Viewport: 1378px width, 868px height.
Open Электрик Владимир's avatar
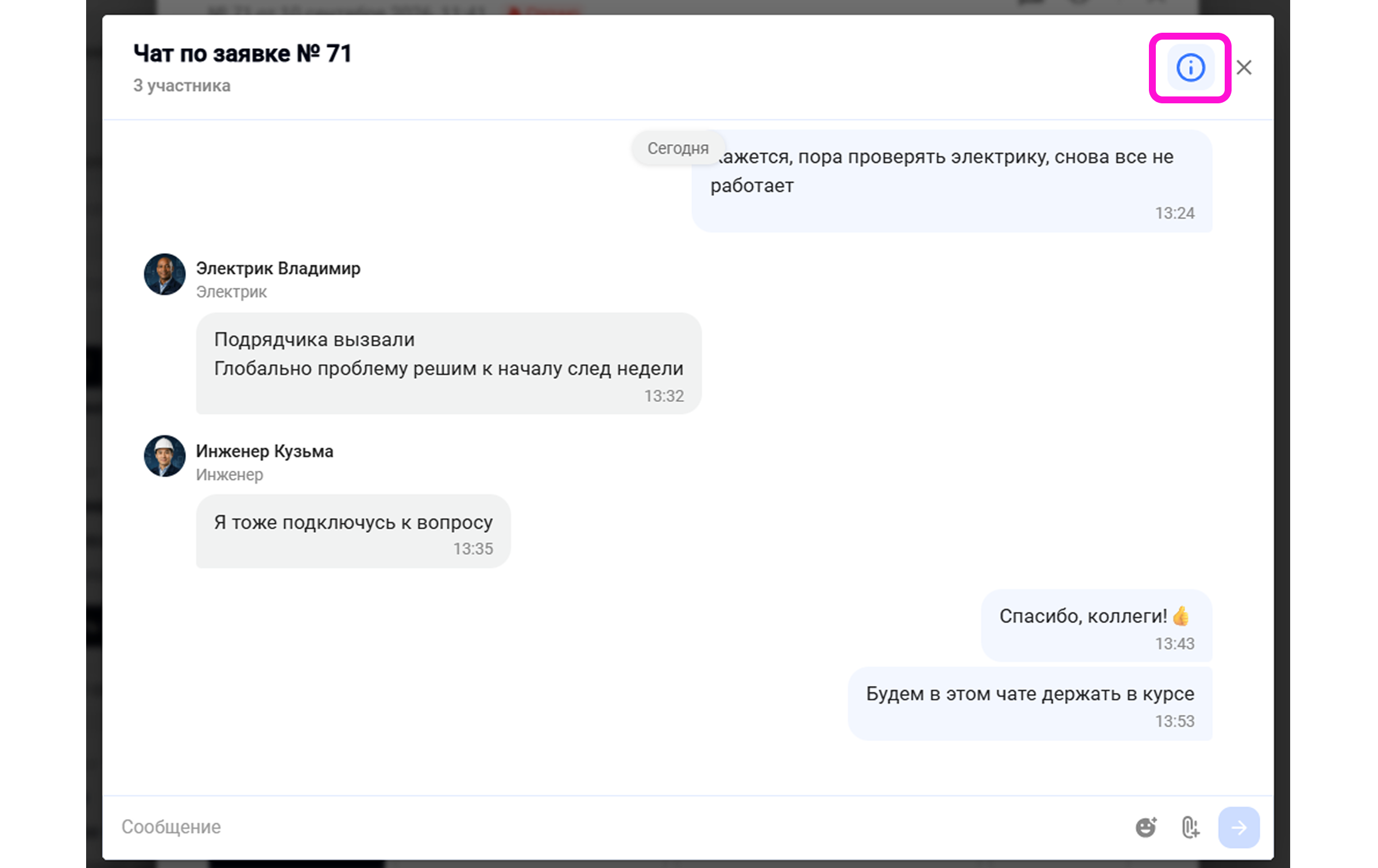coord(164,274)
